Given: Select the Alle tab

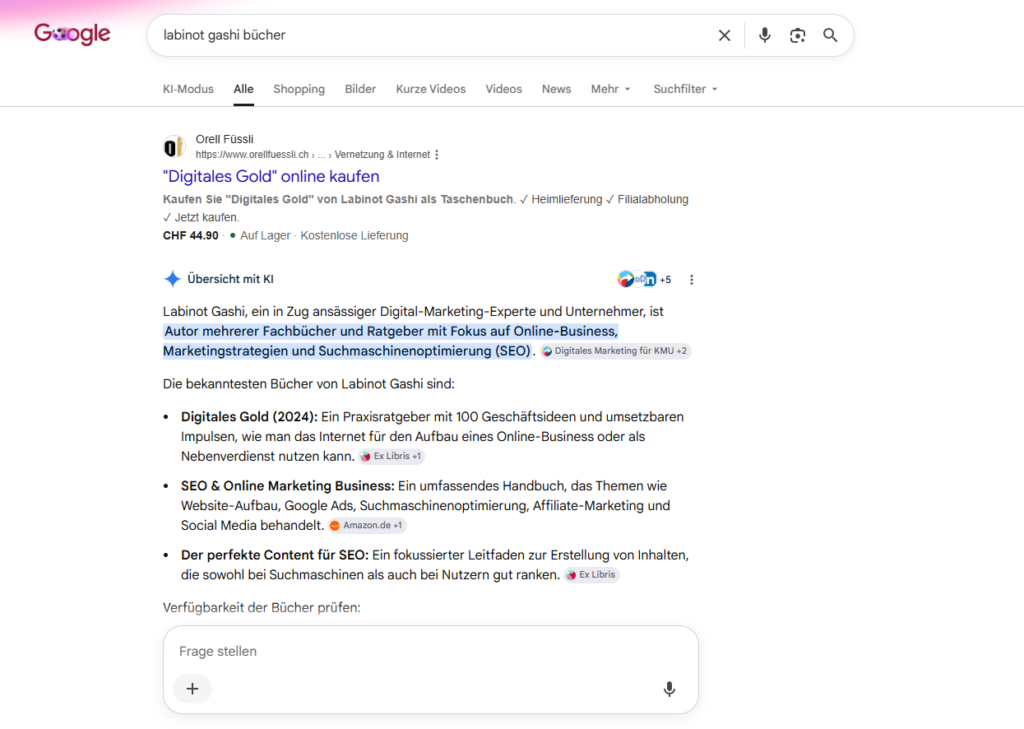Looking at the screenshot, I should [244, 89].
